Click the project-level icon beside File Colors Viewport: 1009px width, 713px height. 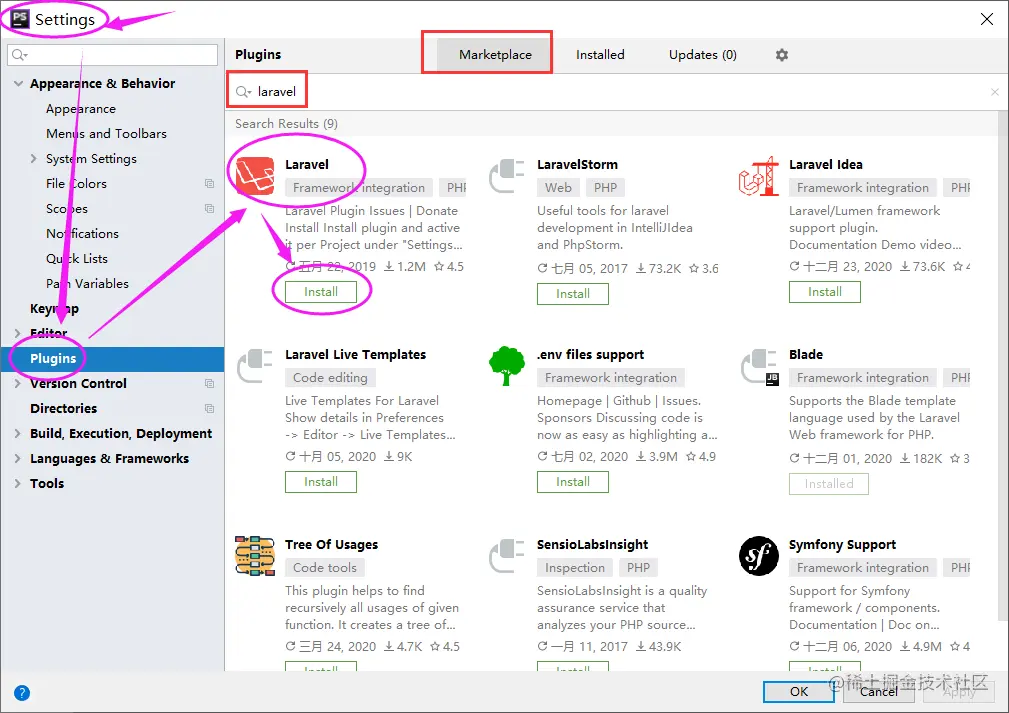209,183
